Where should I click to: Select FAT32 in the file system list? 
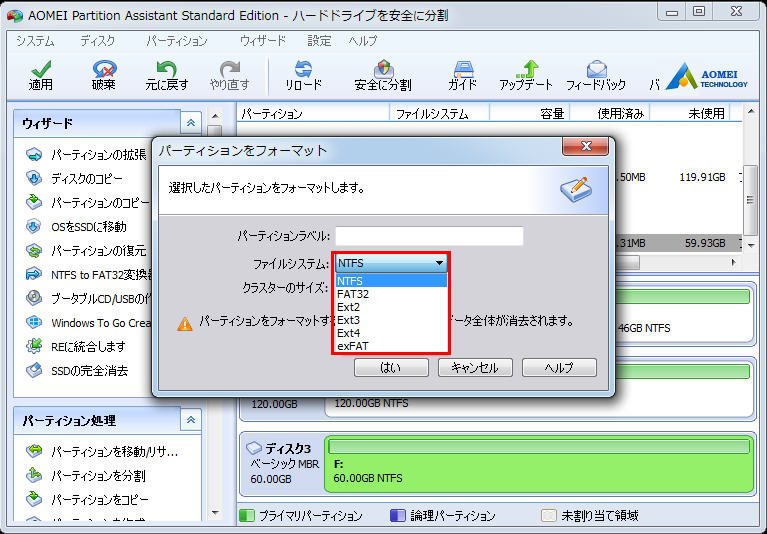391,294
